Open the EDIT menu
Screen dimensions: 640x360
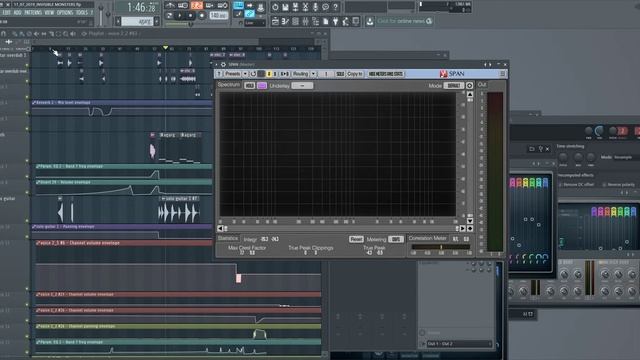point(7,13)
